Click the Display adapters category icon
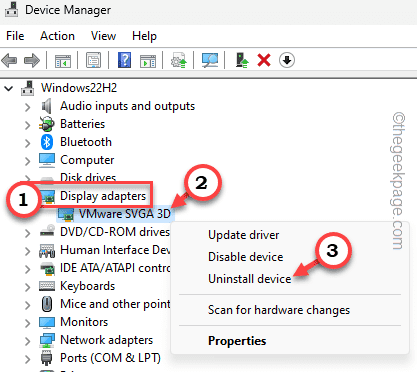The width and height of the screenshot is (417, 372). (x=48, y=197)
